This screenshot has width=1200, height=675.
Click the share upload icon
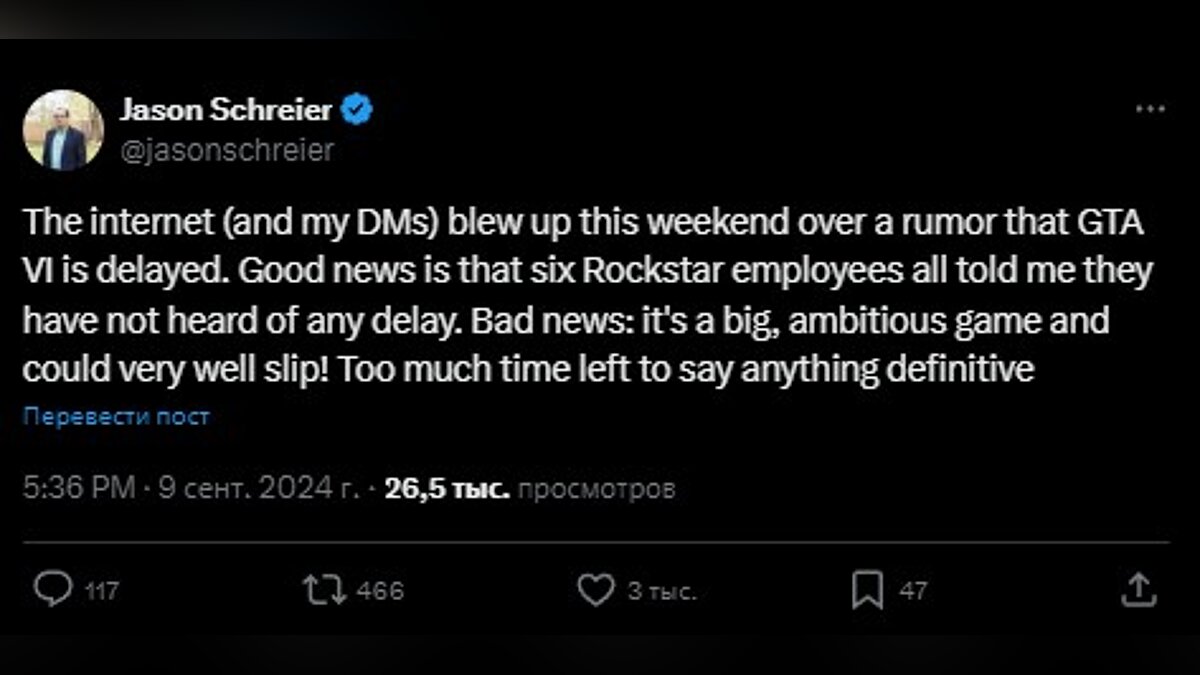(x=1138, y=590)
